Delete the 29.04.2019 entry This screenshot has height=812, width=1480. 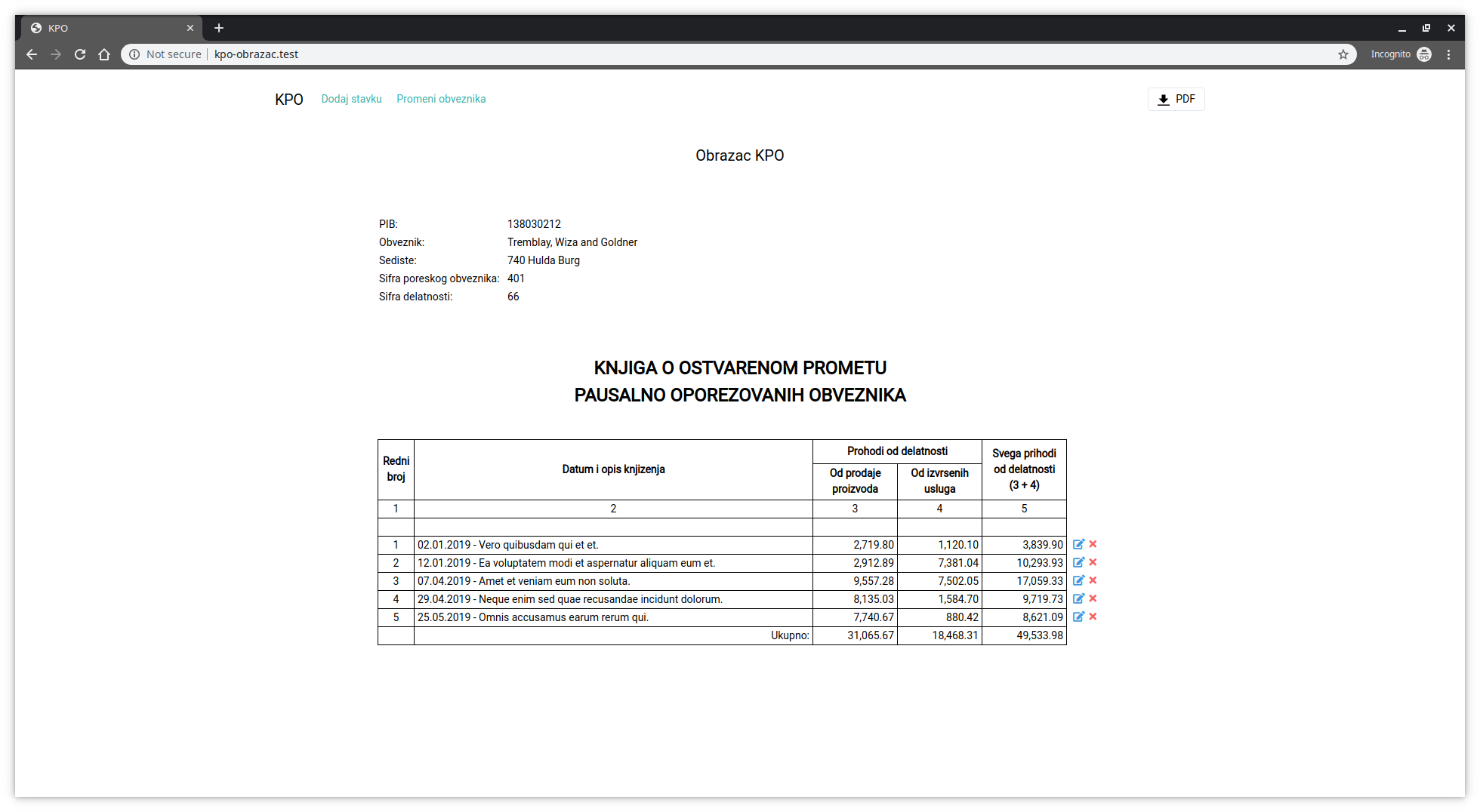pyautogui.click(x=1093, y=598)
